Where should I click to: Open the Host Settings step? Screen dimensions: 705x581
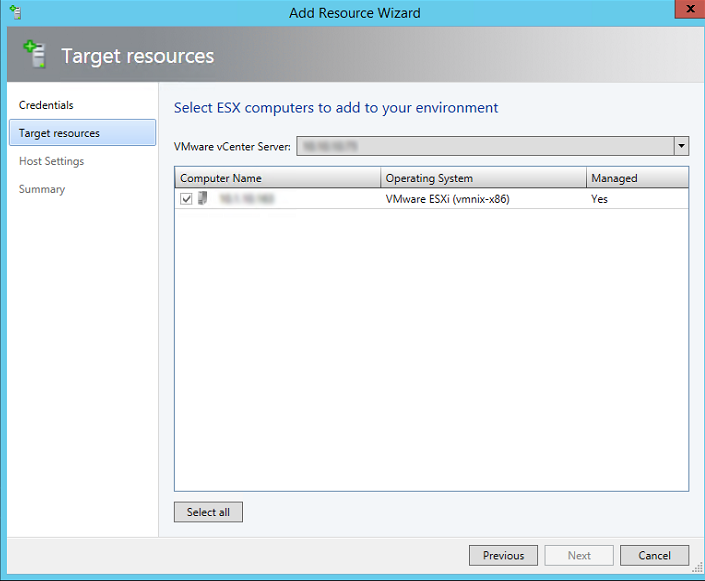[x=51, y=161]
